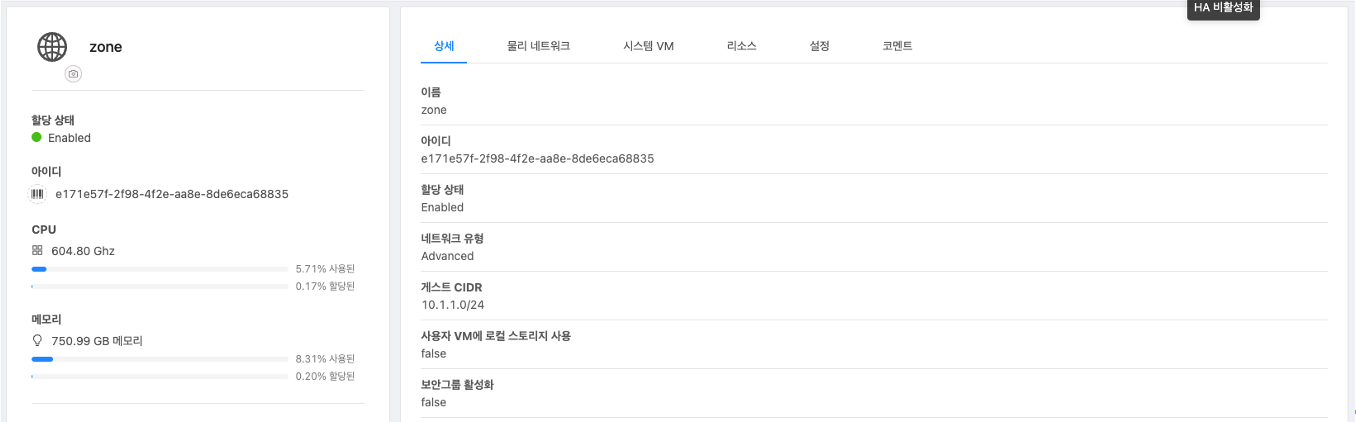Select the 리소스 tab

(742, 46)
